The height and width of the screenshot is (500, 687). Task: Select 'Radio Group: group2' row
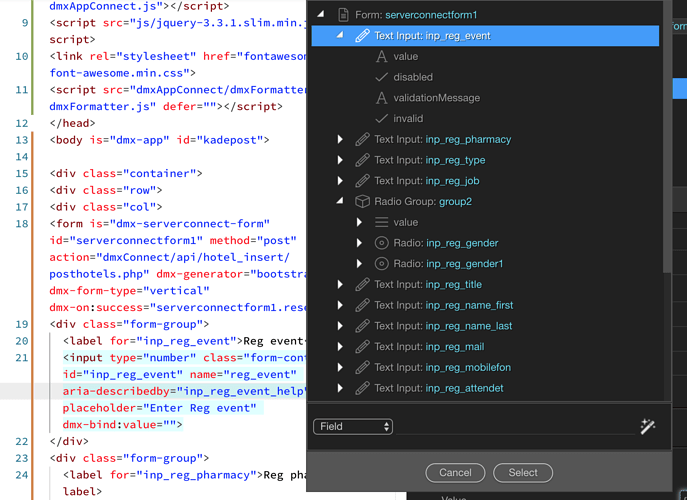tap(485, 202)
